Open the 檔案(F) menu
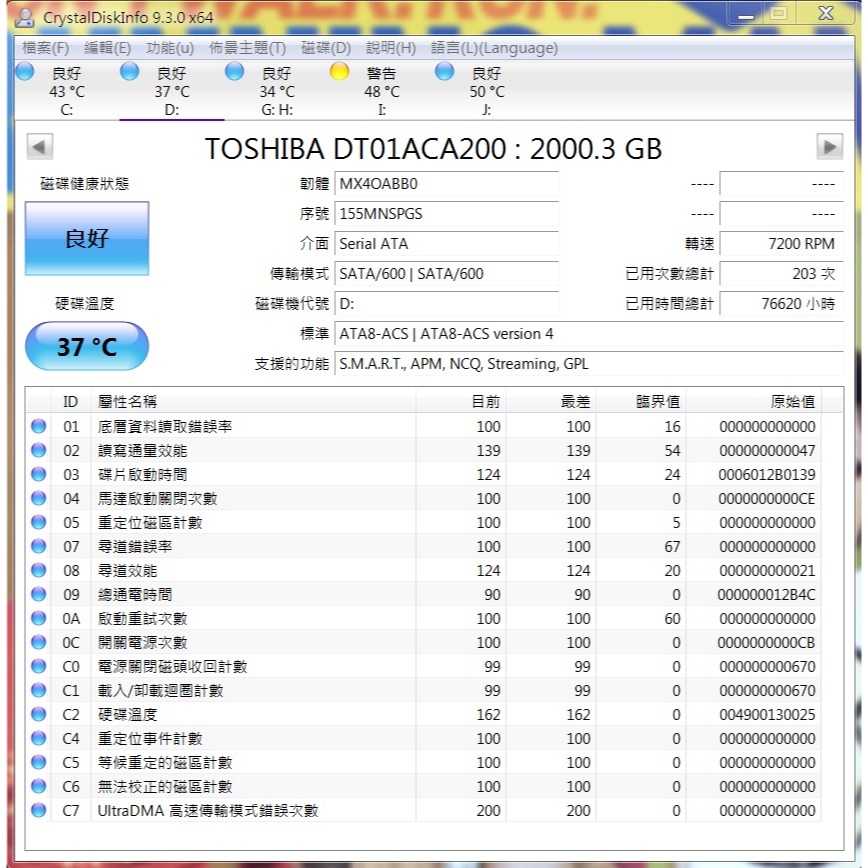Screen dimensions: 868x868 pyautogui.click(x=45, y=48)
